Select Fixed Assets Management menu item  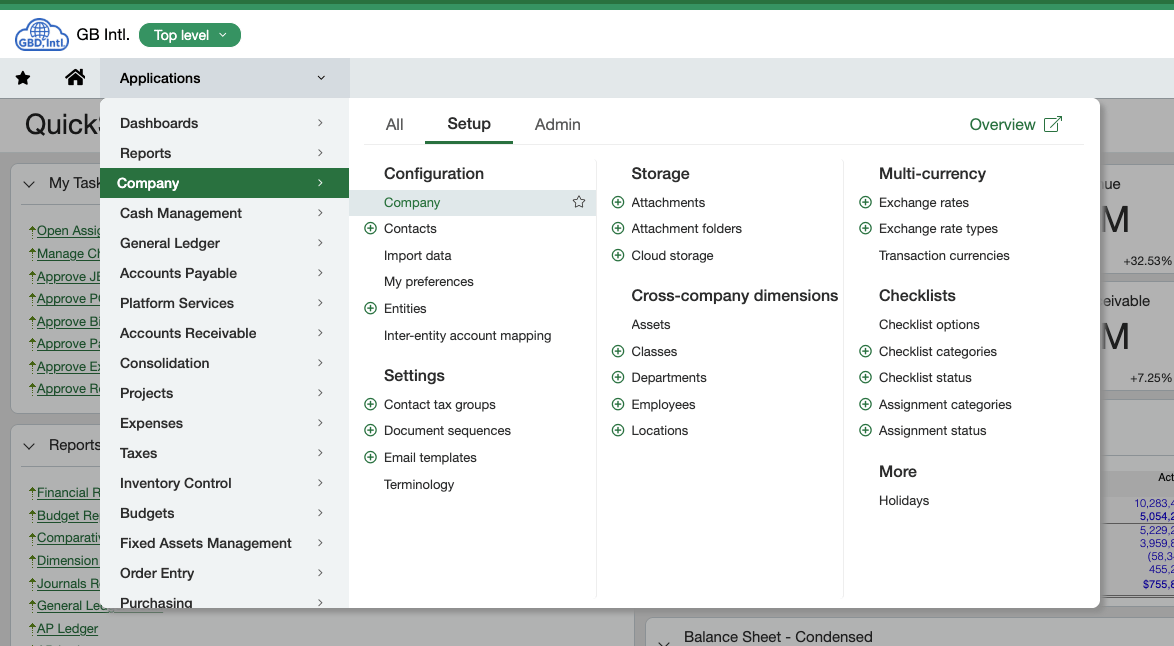point(225,543)
